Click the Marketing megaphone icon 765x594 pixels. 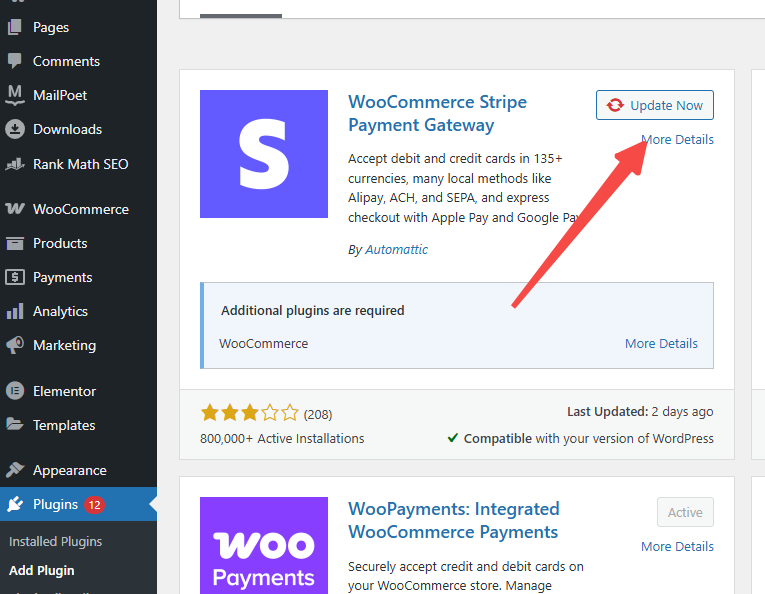tap(15, 345)
